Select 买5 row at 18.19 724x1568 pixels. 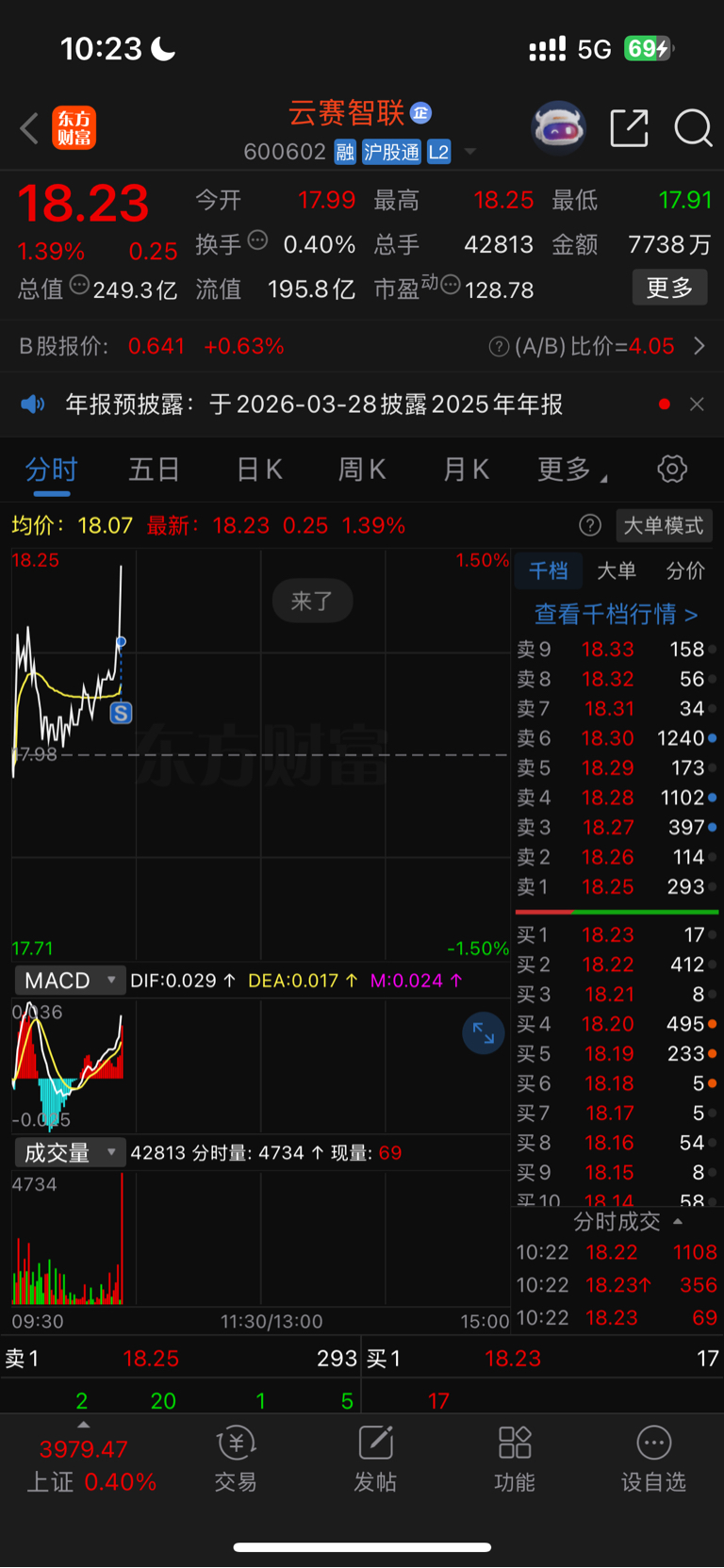pyautogui.click(x=617, y=1053)
